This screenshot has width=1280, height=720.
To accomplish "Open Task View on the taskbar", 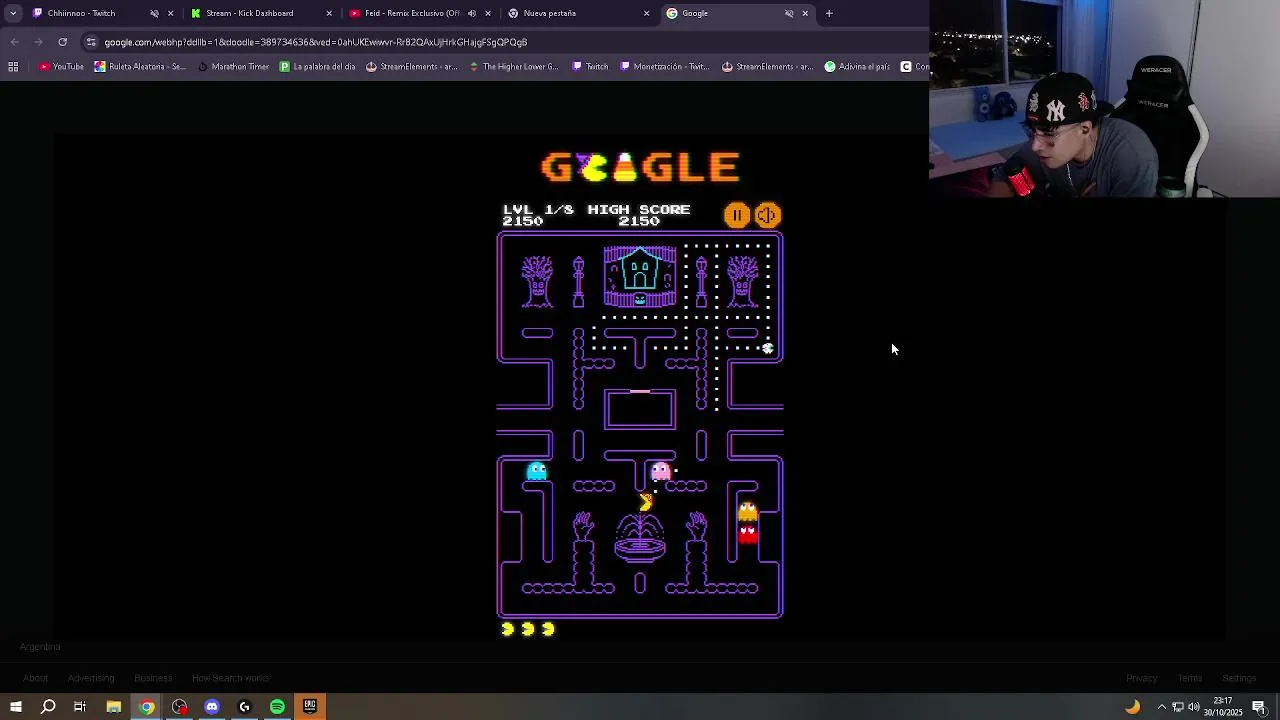I will [80, 707].
